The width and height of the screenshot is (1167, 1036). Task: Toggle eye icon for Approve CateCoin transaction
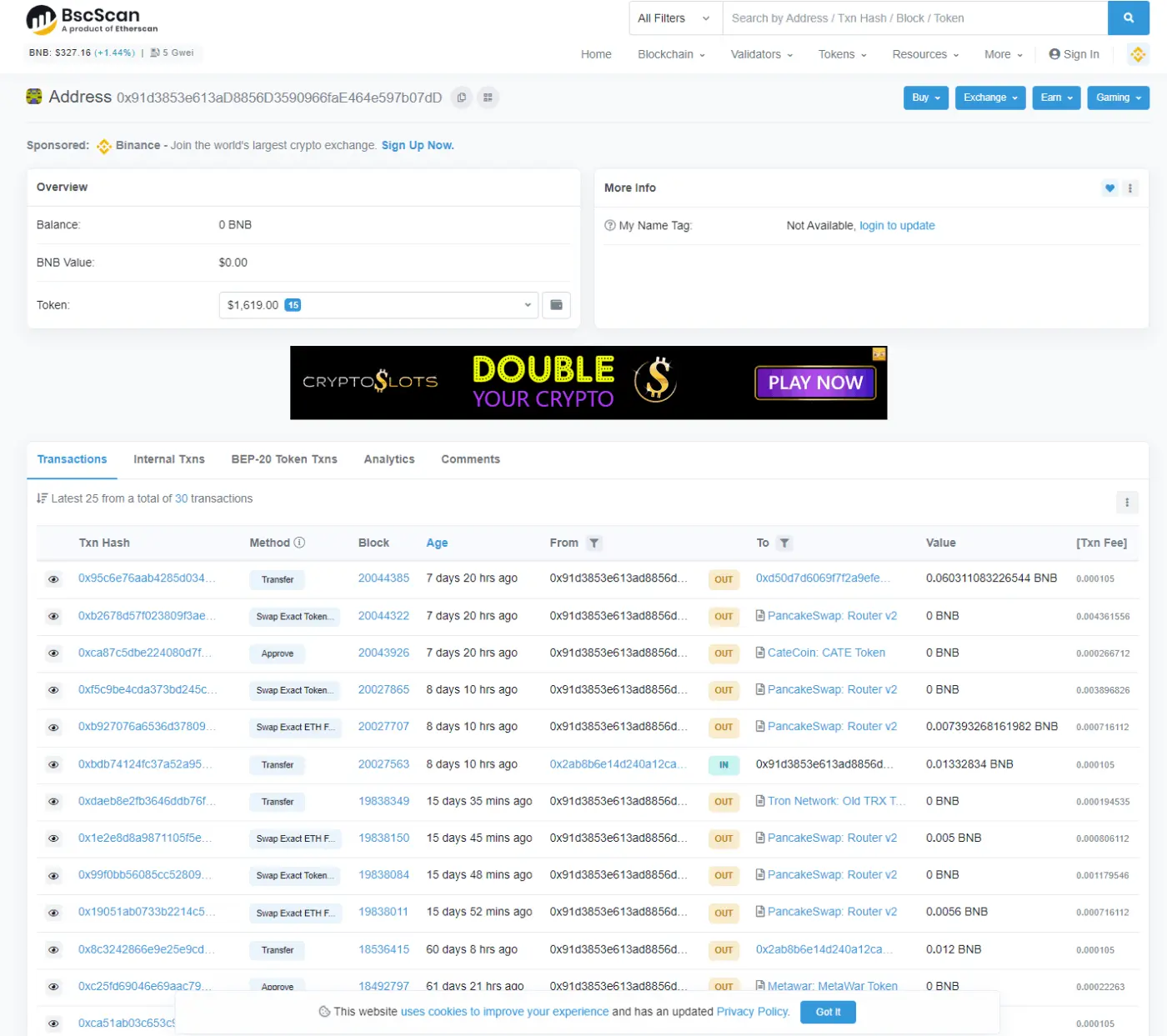click(53, 653)
